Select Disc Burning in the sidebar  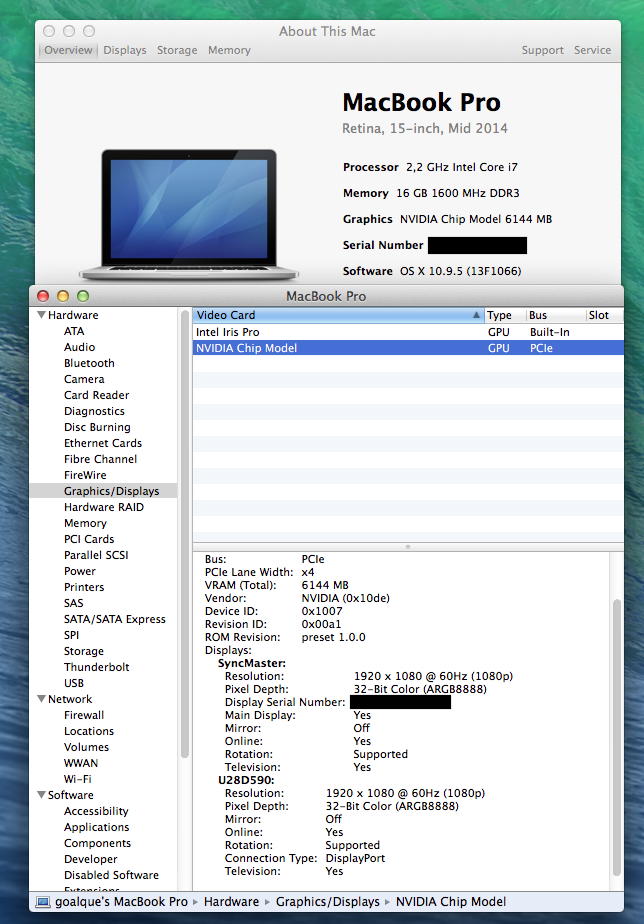(x=97, y=427)
